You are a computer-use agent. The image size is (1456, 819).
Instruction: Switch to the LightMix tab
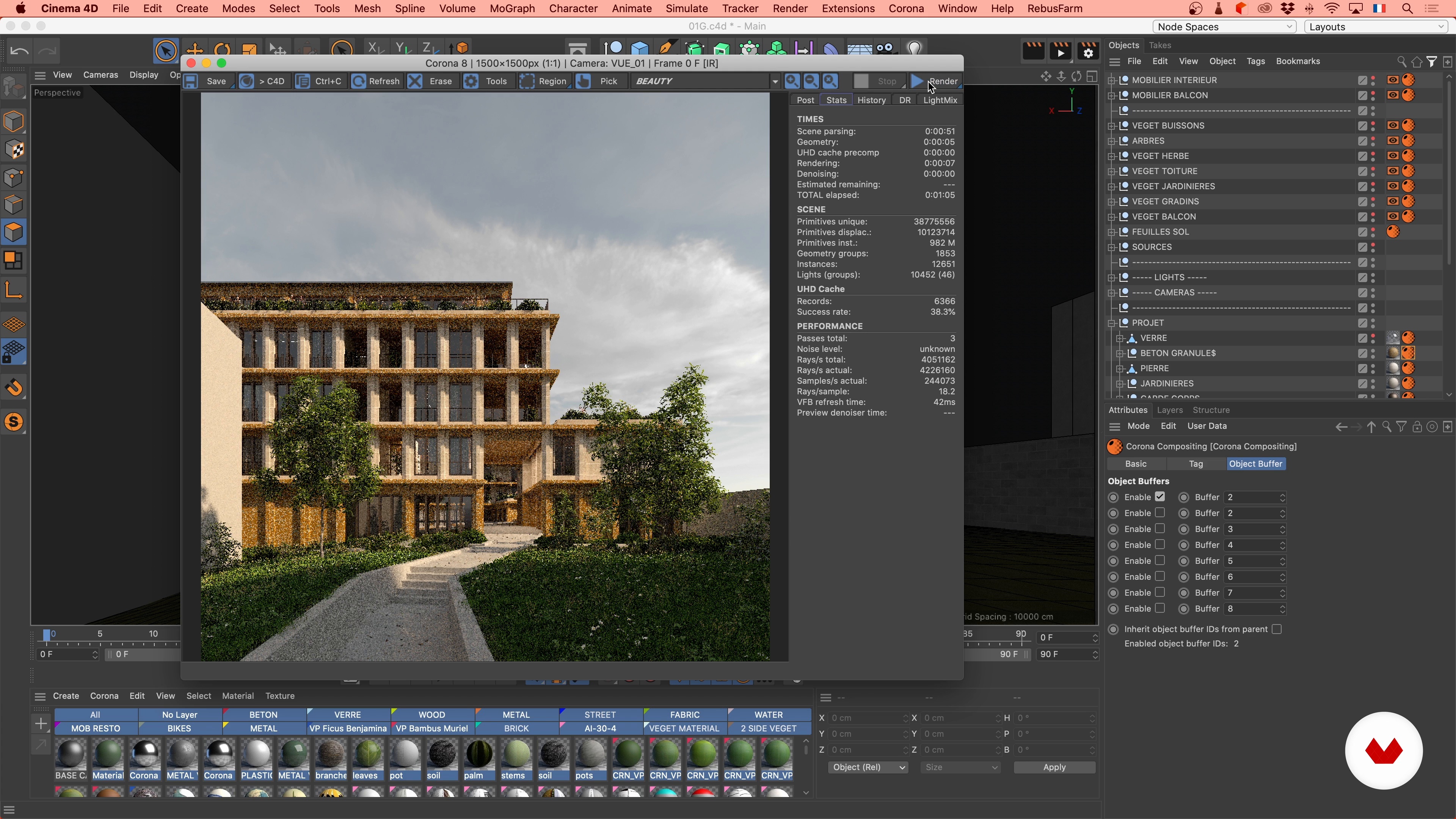pos(940,100)
